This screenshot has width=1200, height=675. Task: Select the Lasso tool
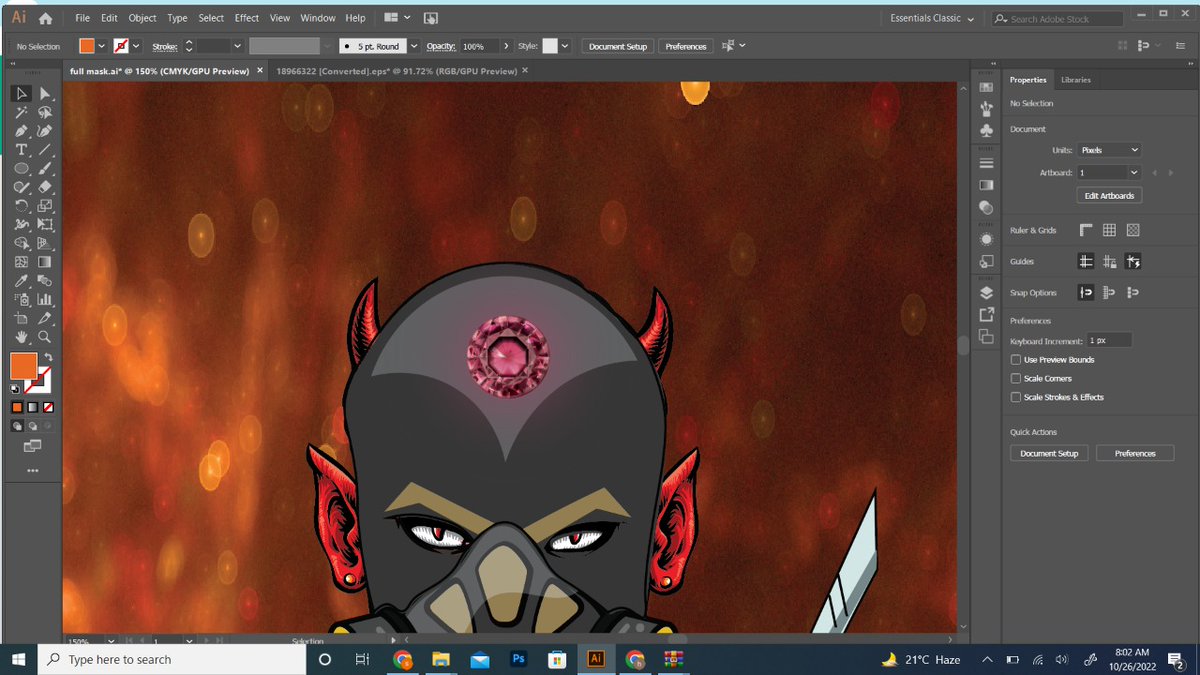[45, 112]
